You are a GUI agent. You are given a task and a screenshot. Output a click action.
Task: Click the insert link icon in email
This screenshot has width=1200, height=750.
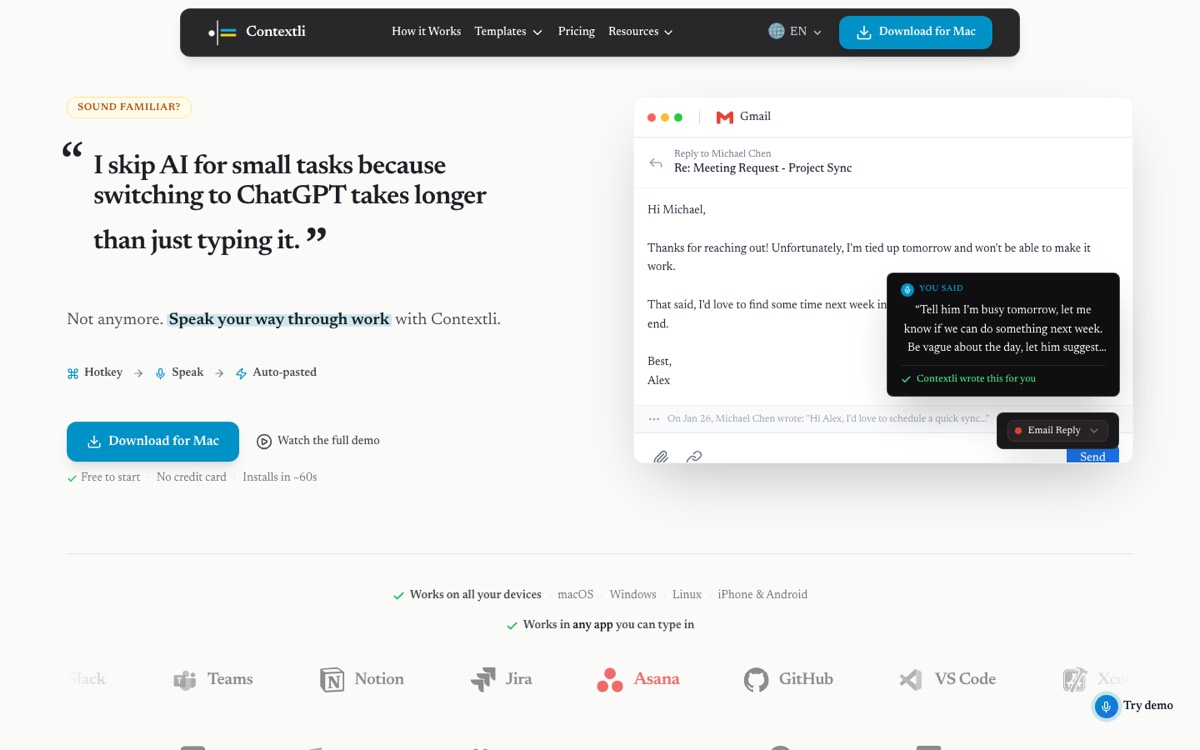click(x=694, y=457)
